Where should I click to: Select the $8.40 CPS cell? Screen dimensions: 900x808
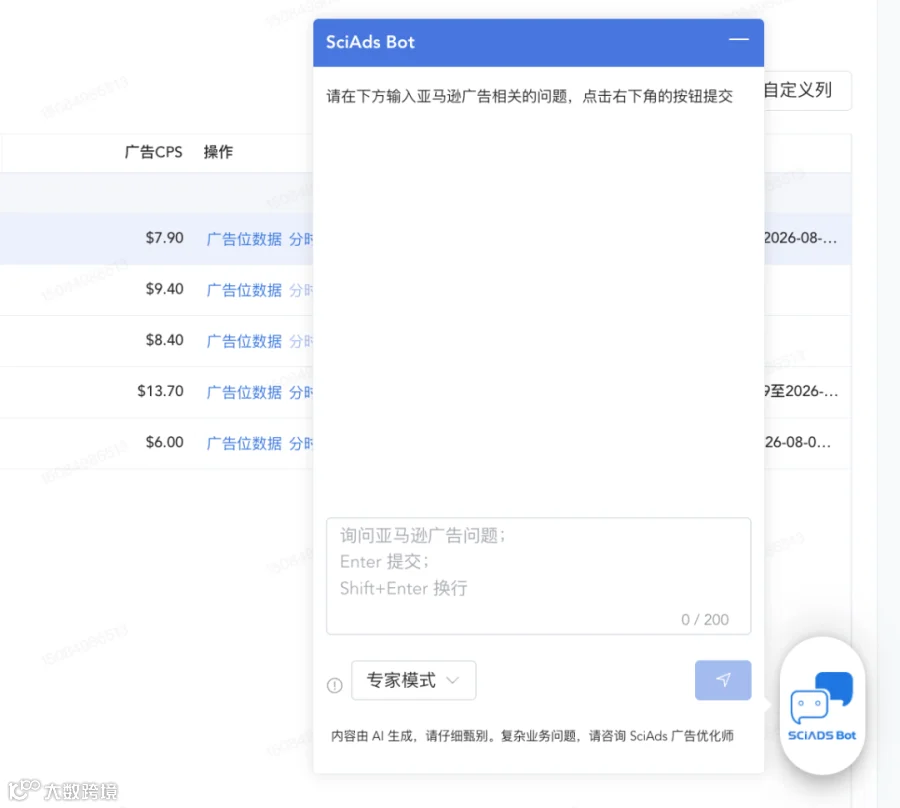point(164,340)
